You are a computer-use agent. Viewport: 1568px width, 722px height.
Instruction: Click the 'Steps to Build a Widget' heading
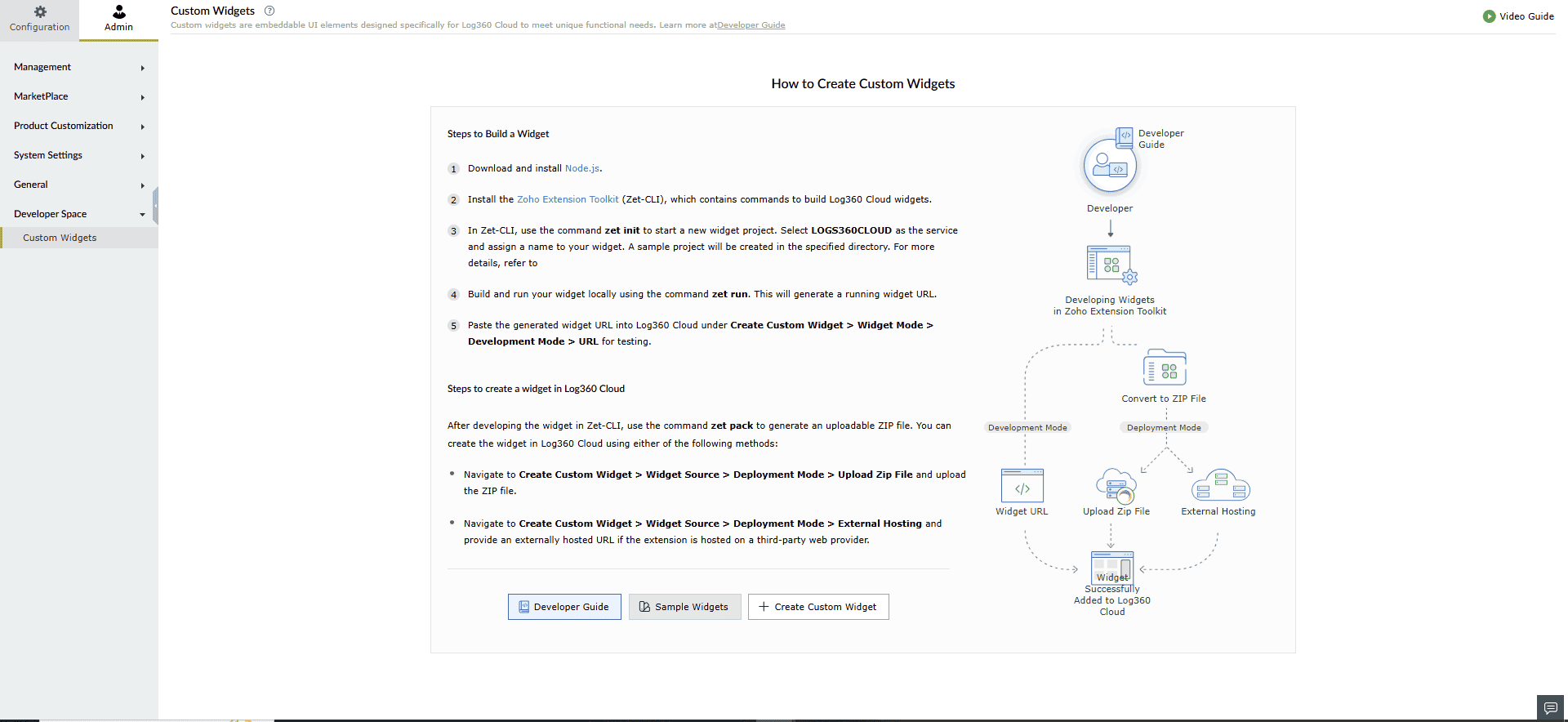pyautogui.click(x=498, y=134)
